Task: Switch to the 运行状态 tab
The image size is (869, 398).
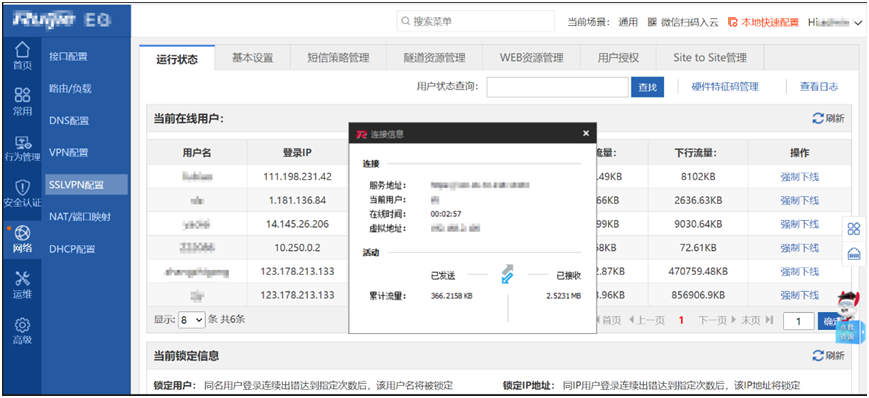Action: pos(177,58)
